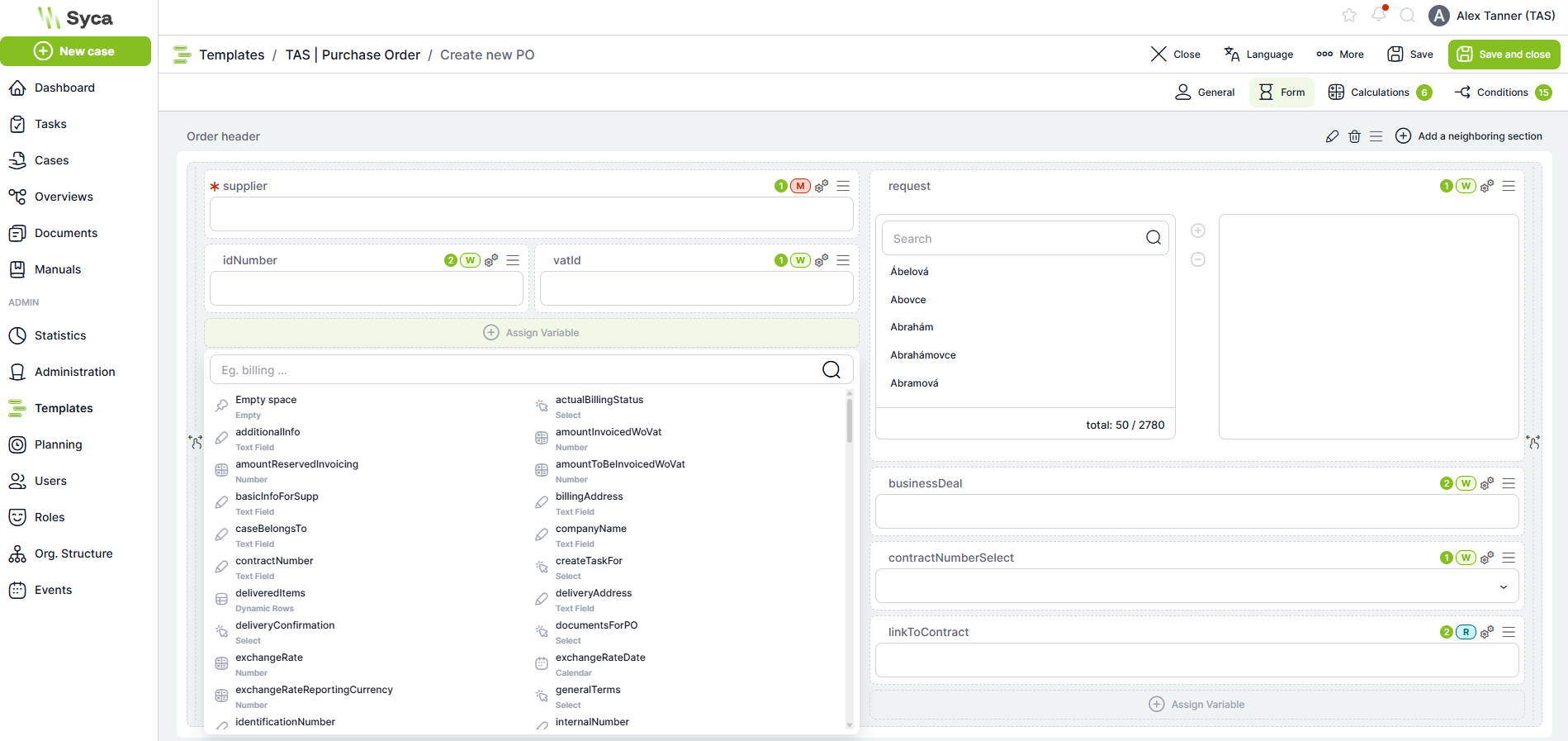
Task: Click the search magnifier in variable search box
Action: pyautogui.click(x=831, y=370)
